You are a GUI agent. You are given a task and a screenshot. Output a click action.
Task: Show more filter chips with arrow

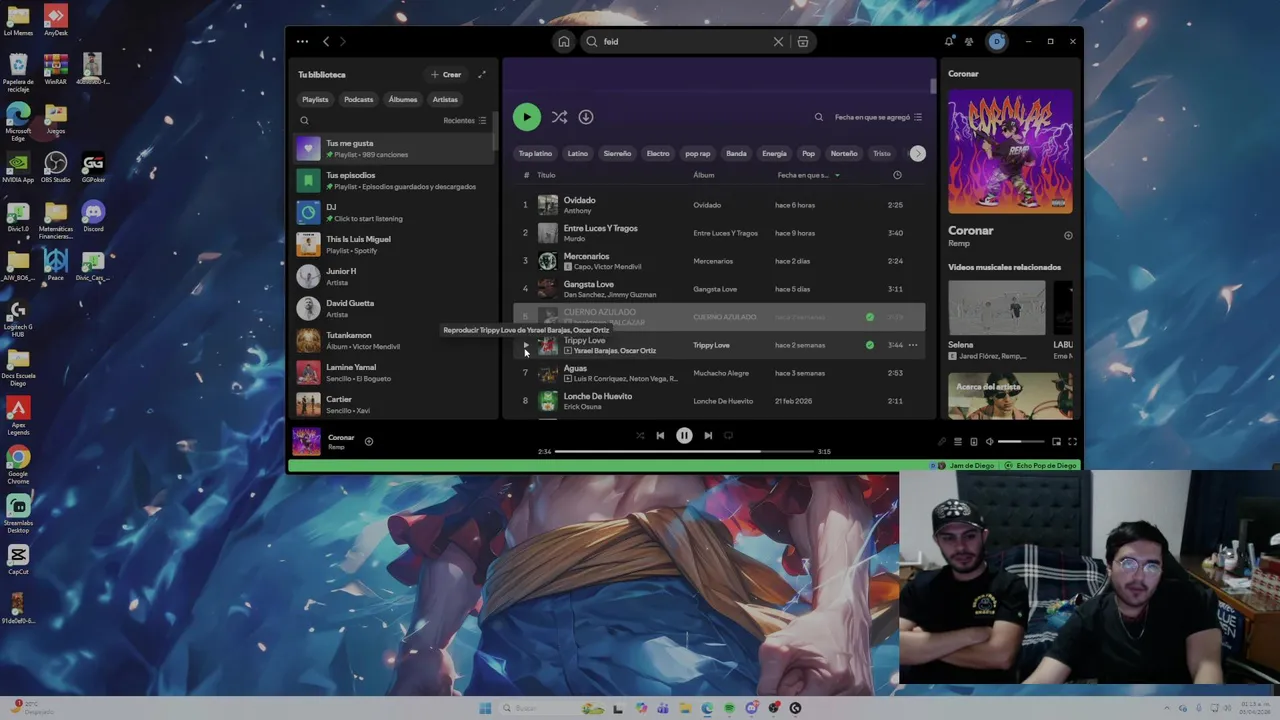click(x=918, y=154)
